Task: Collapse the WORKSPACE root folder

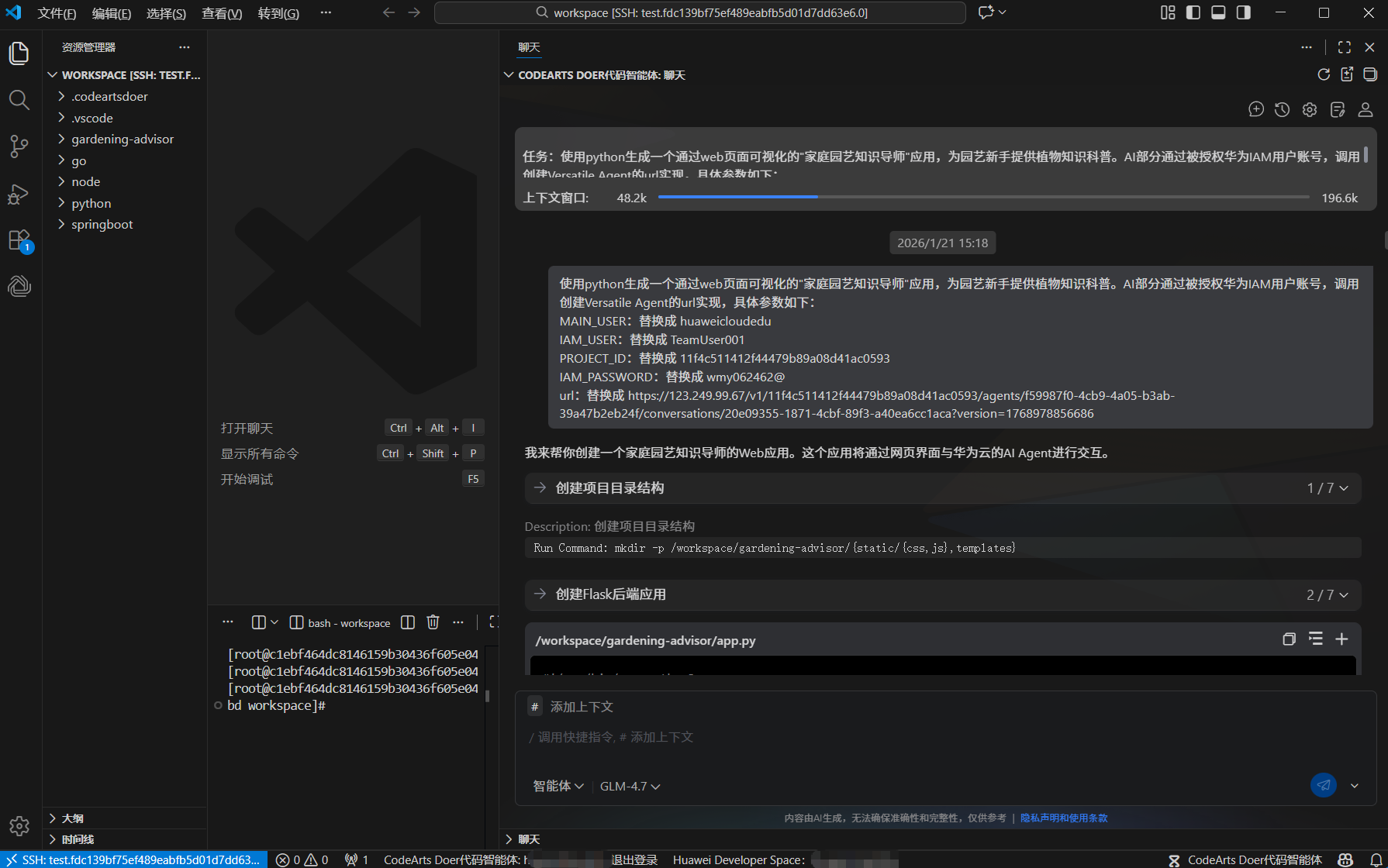Action: click(x=124, y=75)
